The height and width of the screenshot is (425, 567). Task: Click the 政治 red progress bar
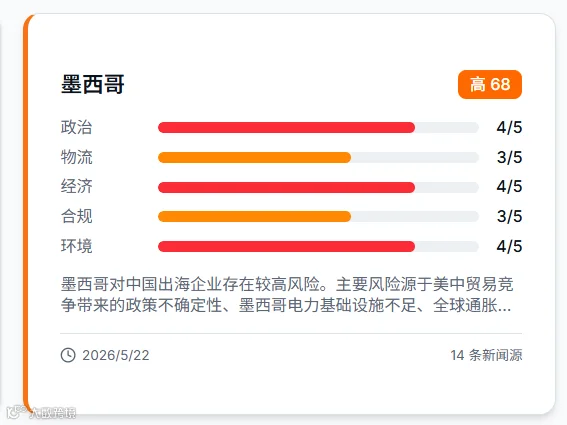(318, 127)
